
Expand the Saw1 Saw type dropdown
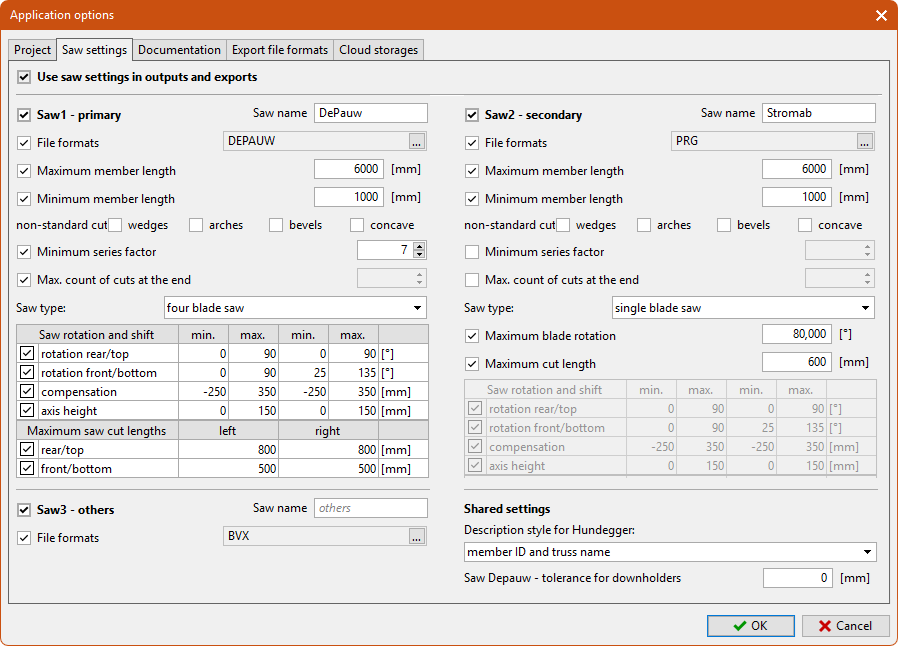pos(416,308)
